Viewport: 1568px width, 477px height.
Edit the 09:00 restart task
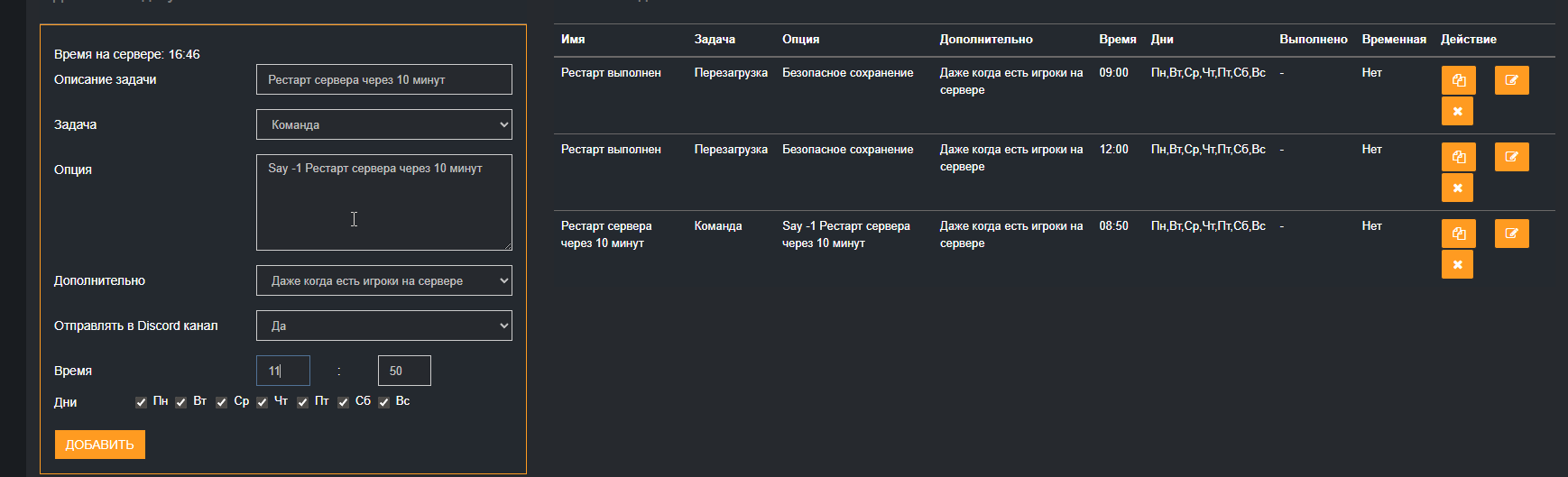pyautogui.click(x=1511, y=80)
